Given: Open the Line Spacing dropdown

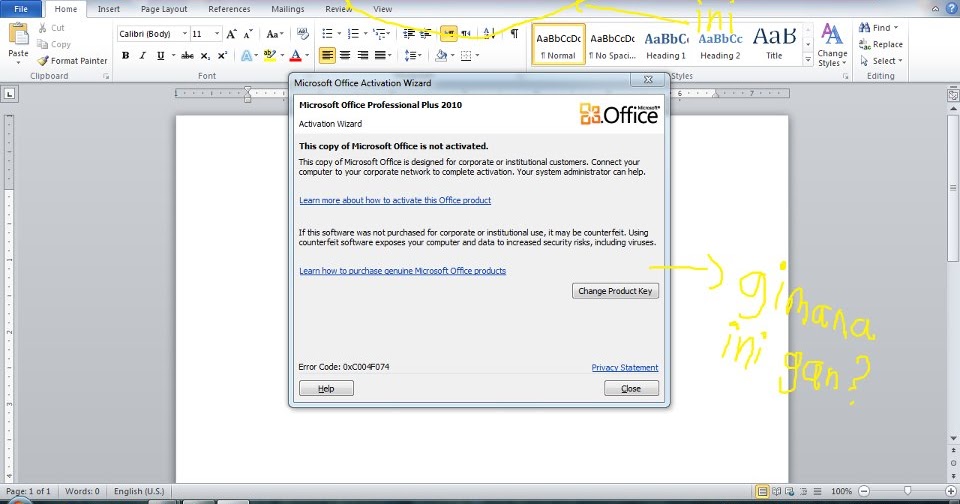Looking at the screenshot, I should 413,56.
